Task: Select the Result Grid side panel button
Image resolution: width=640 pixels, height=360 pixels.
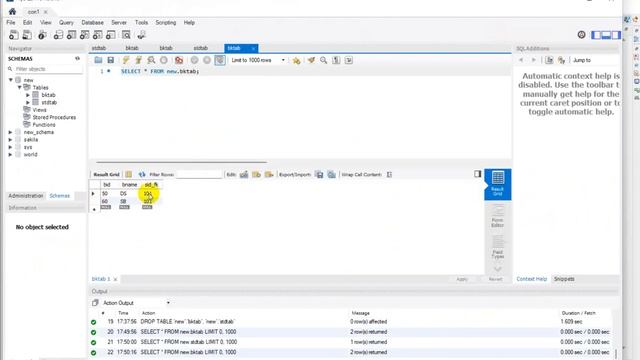Action: 498,184
